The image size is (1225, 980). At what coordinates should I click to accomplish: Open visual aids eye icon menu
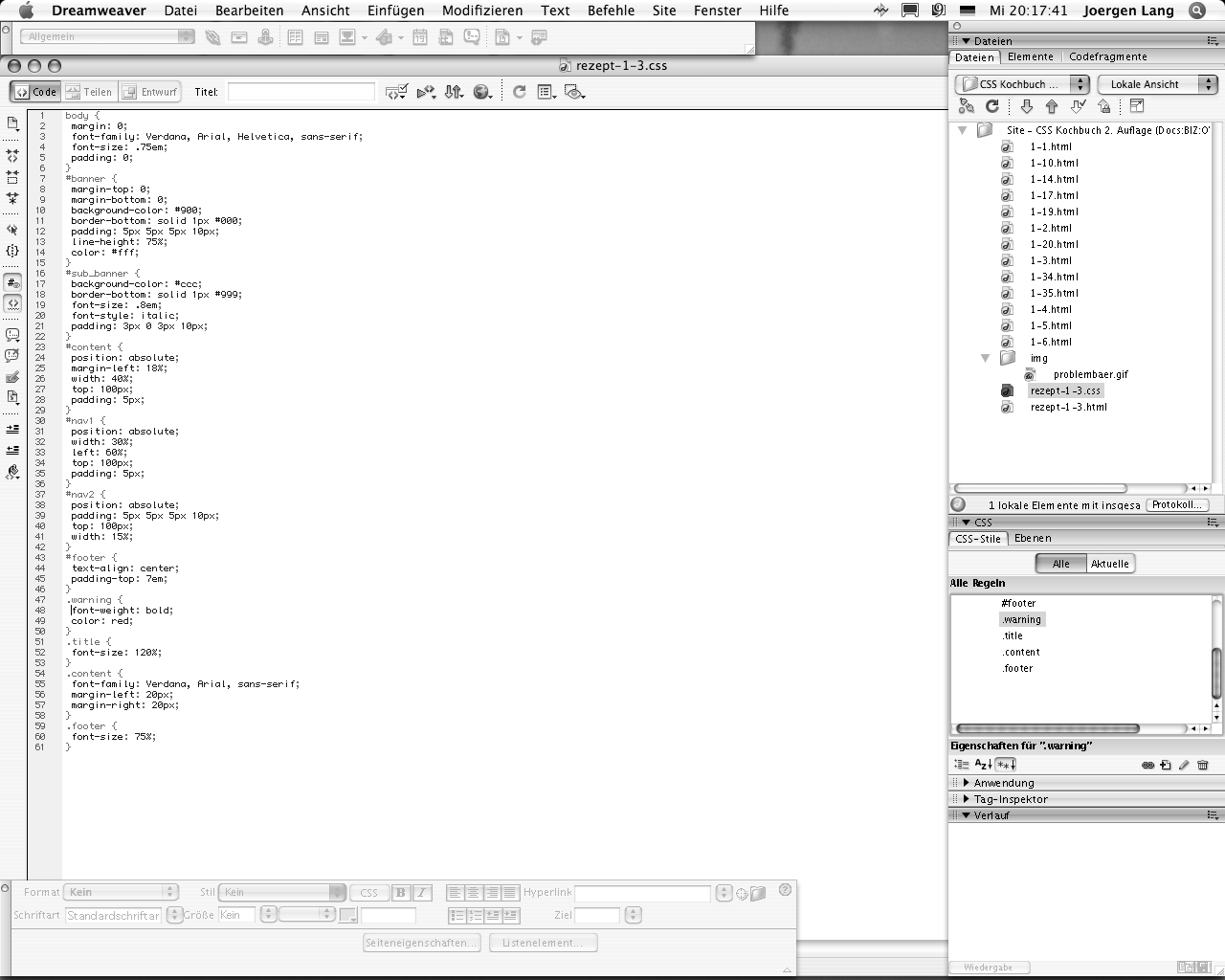574,92
